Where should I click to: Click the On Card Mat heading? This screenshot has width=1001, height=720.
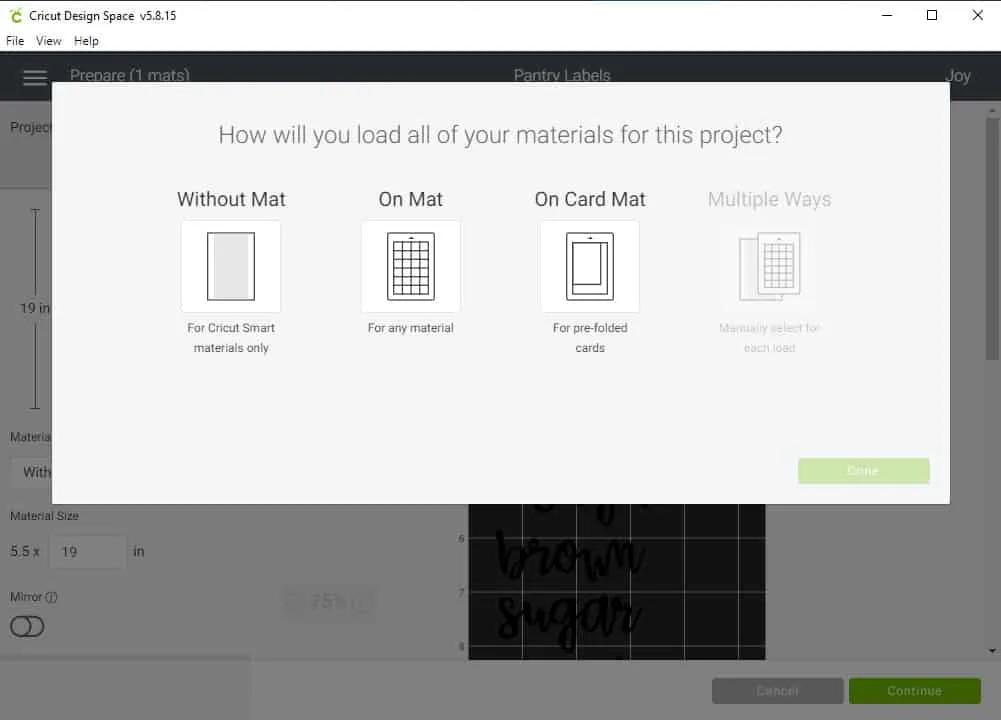point(590,199)
